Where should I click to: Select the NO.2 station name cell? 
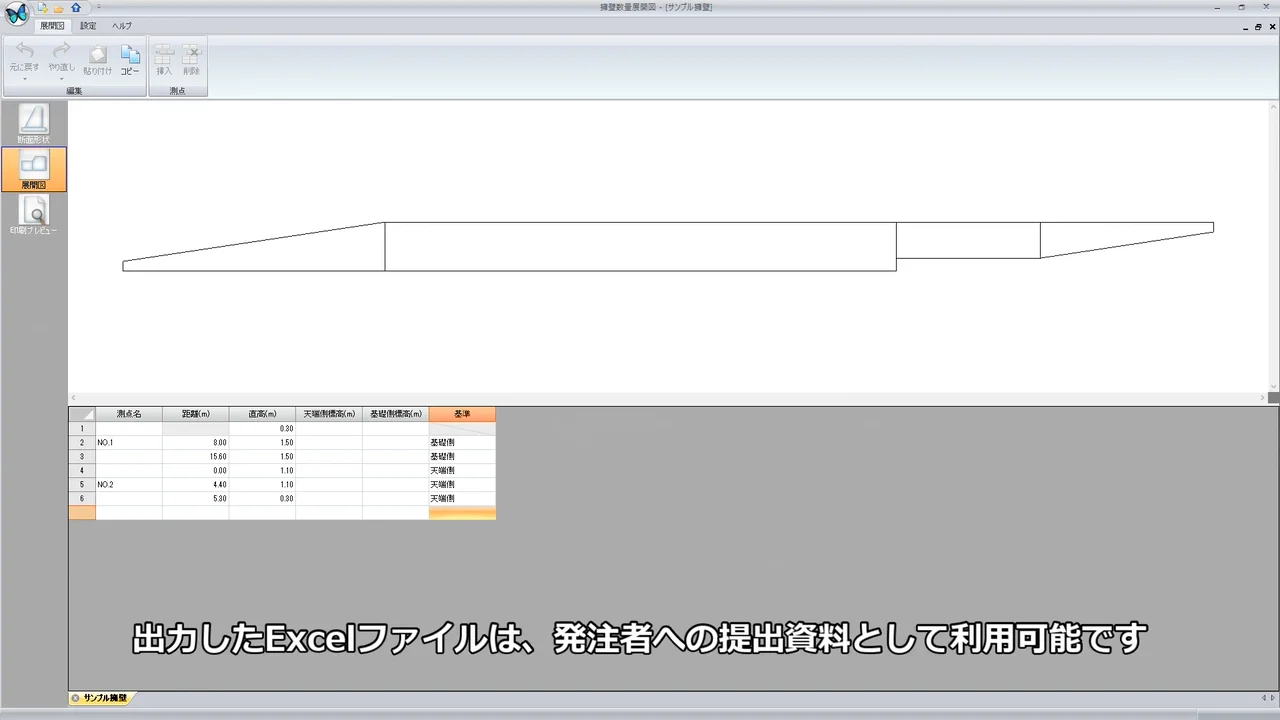(129, 484)
